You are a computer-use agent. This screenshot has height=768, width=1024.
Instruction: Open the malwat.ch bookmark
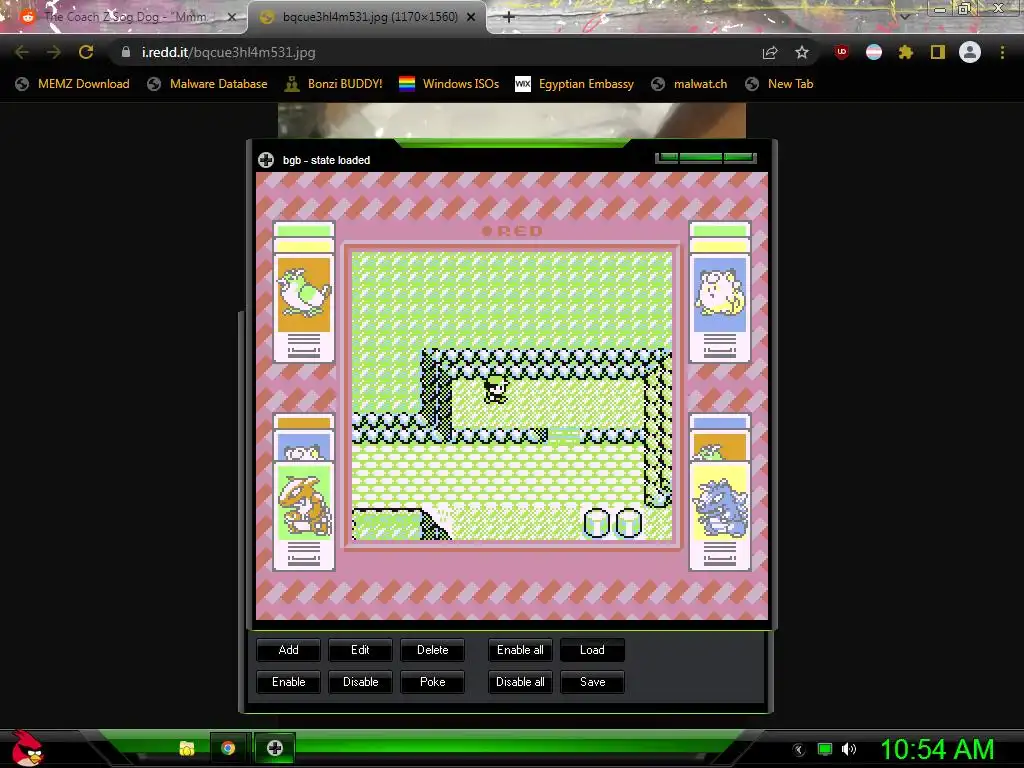pyautogui.click(x=689, y=84)
